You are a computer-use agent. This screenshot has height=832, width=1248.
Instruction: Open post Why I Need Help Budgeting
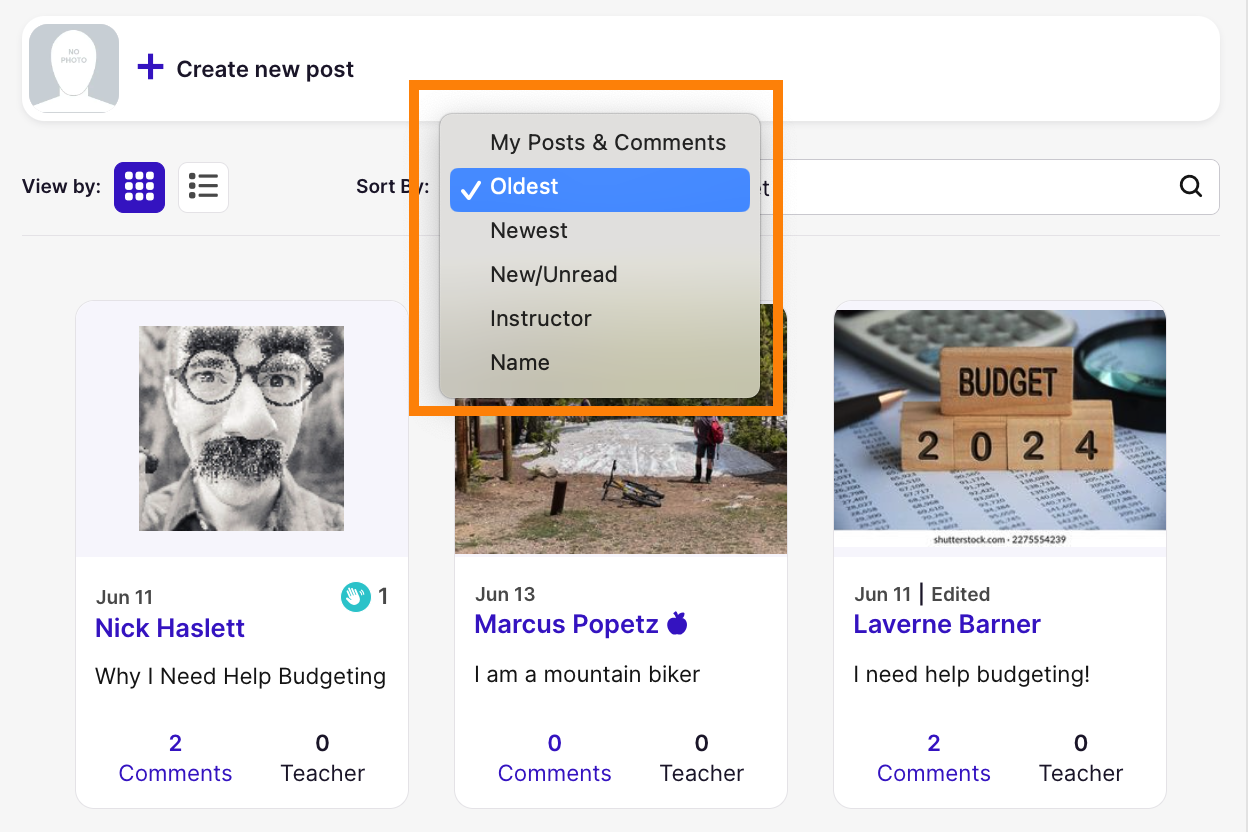tap(240, 677)
